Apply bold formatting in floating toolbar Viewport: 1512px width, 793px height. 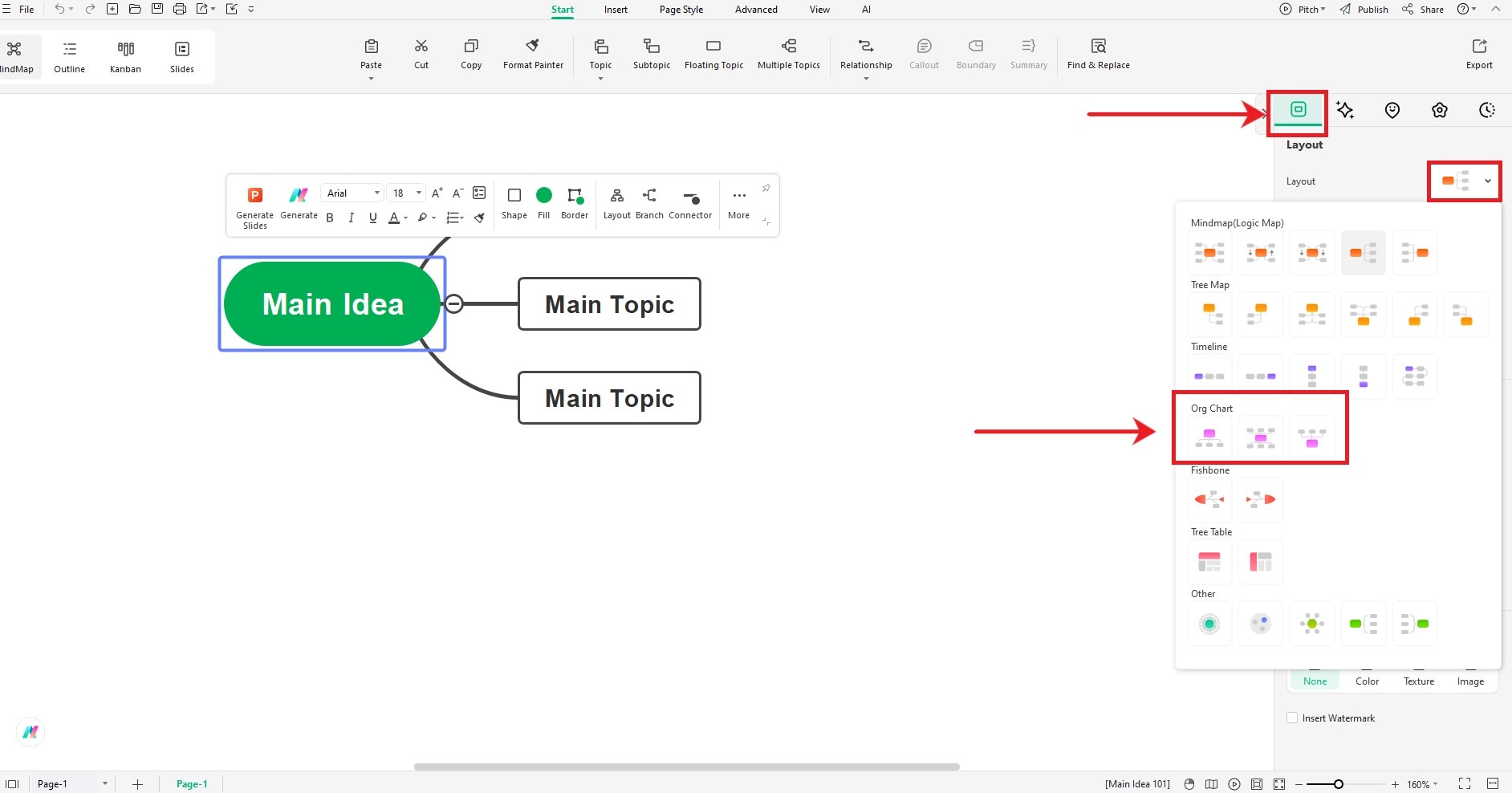pyautogui.click(x=330, y=218)
